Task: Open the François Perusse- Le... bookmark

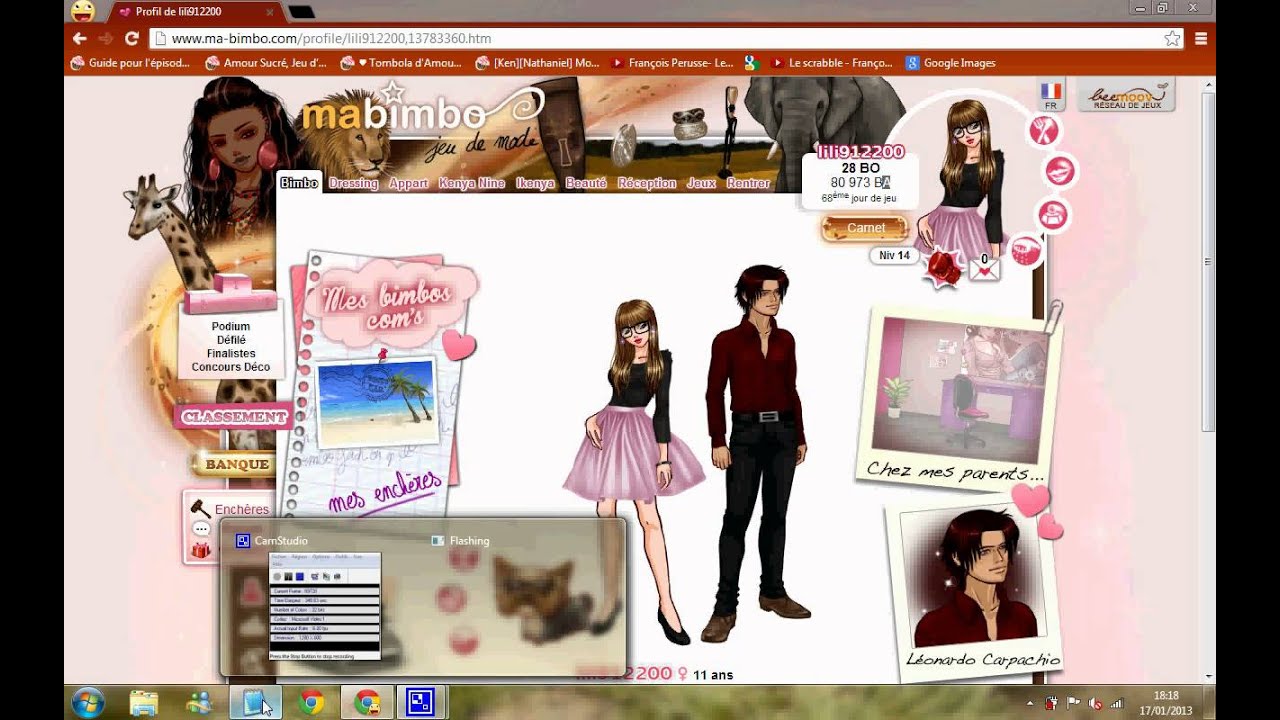Action: coord(672,63)
